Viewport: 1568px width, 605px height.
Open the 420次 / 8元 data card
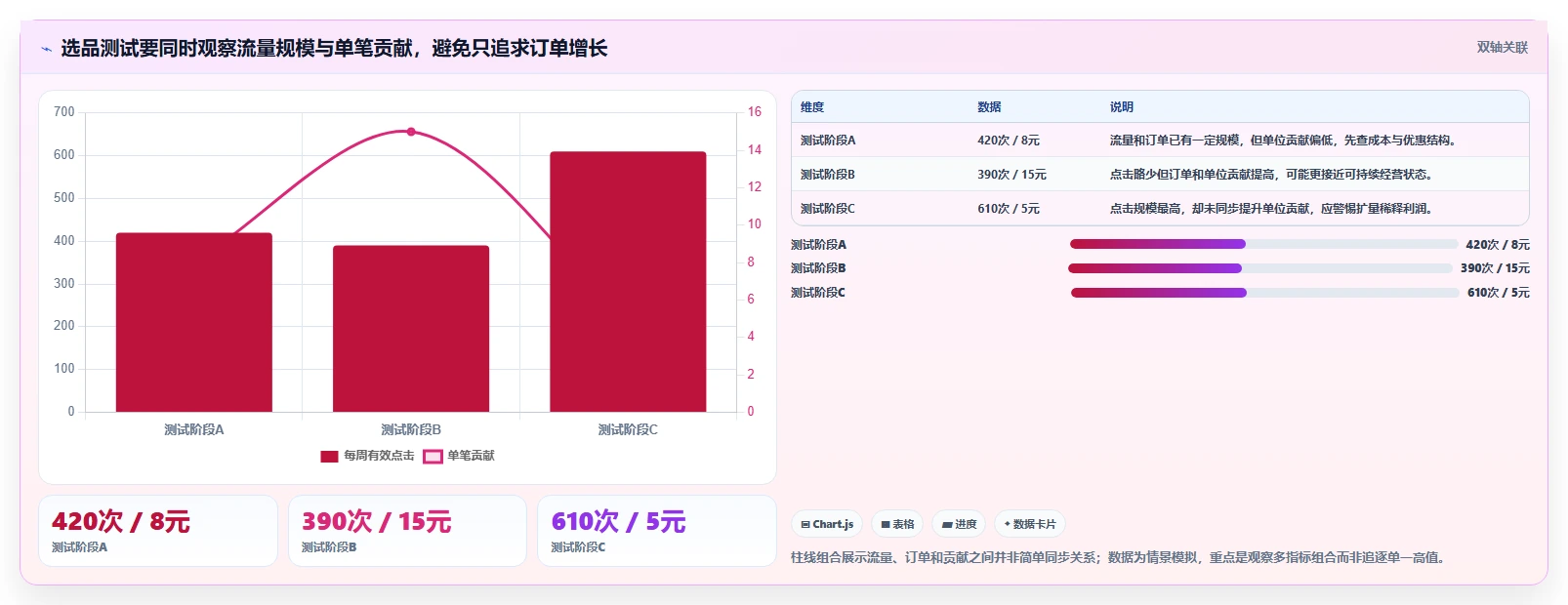(158, 531)
